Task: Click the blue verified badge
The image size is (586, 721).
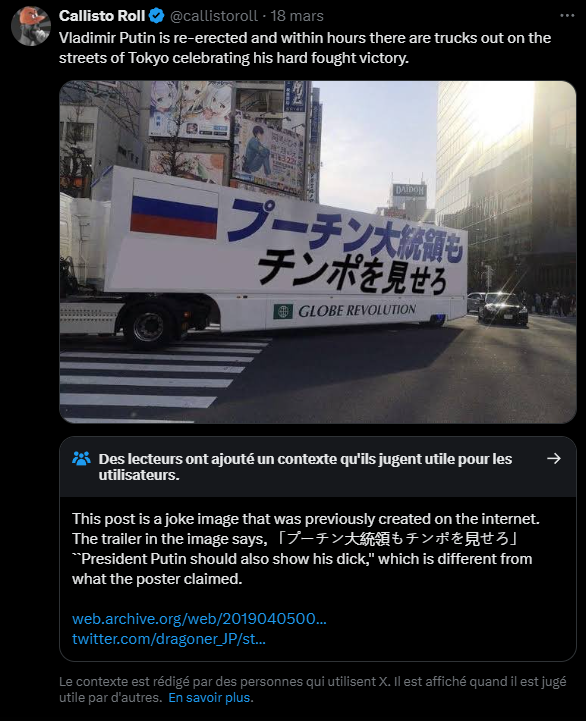Action: pos(157,16)
